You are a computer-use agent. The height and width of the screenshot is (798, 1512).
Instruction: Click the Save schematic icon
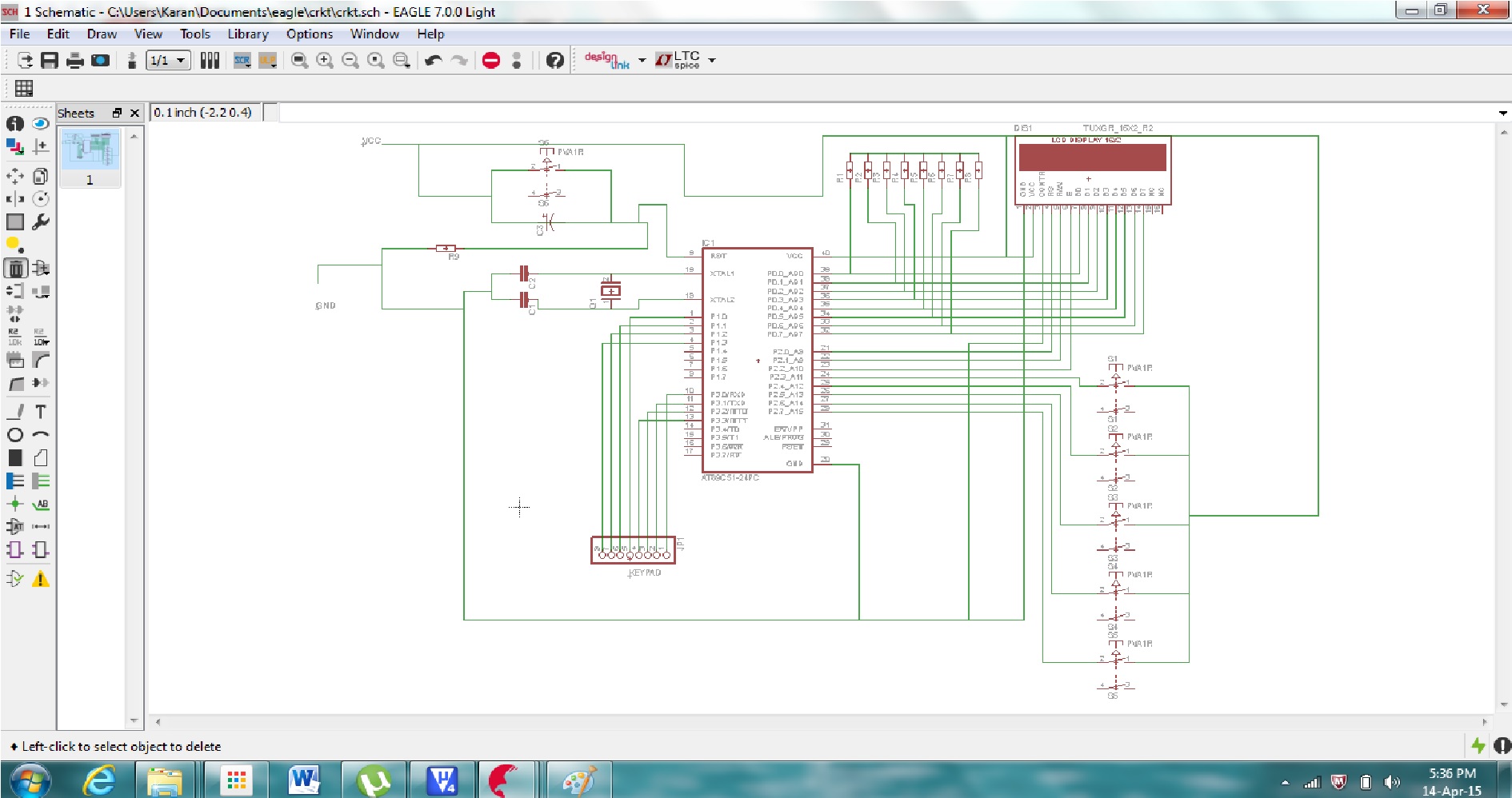(50, 61)
